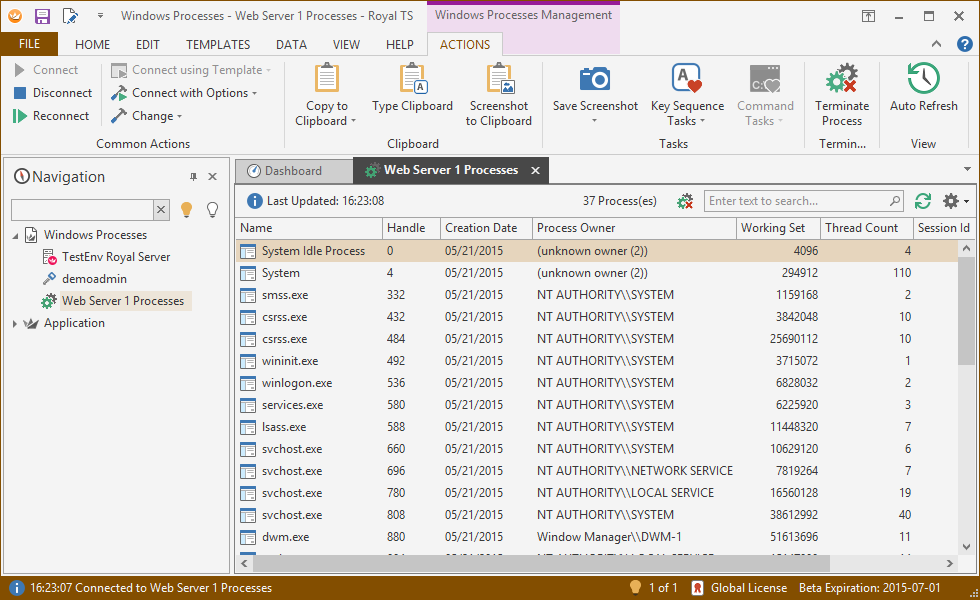Select demoadmin credential in tree
The image size is (980, 600).
(x=94, y=279)
